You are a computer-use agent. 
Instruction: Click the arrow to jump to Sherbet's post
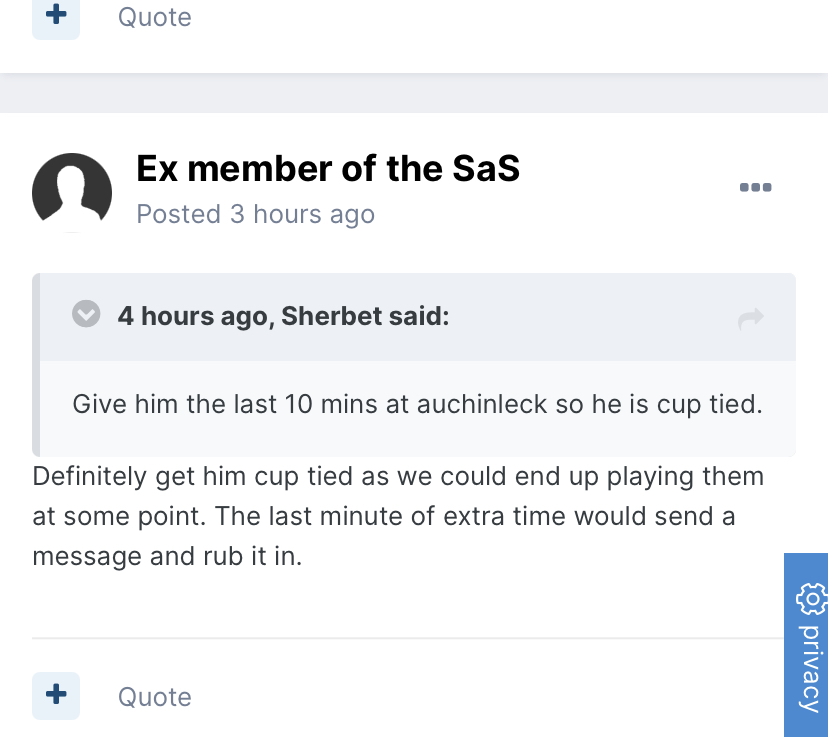(x=750, y=318)
